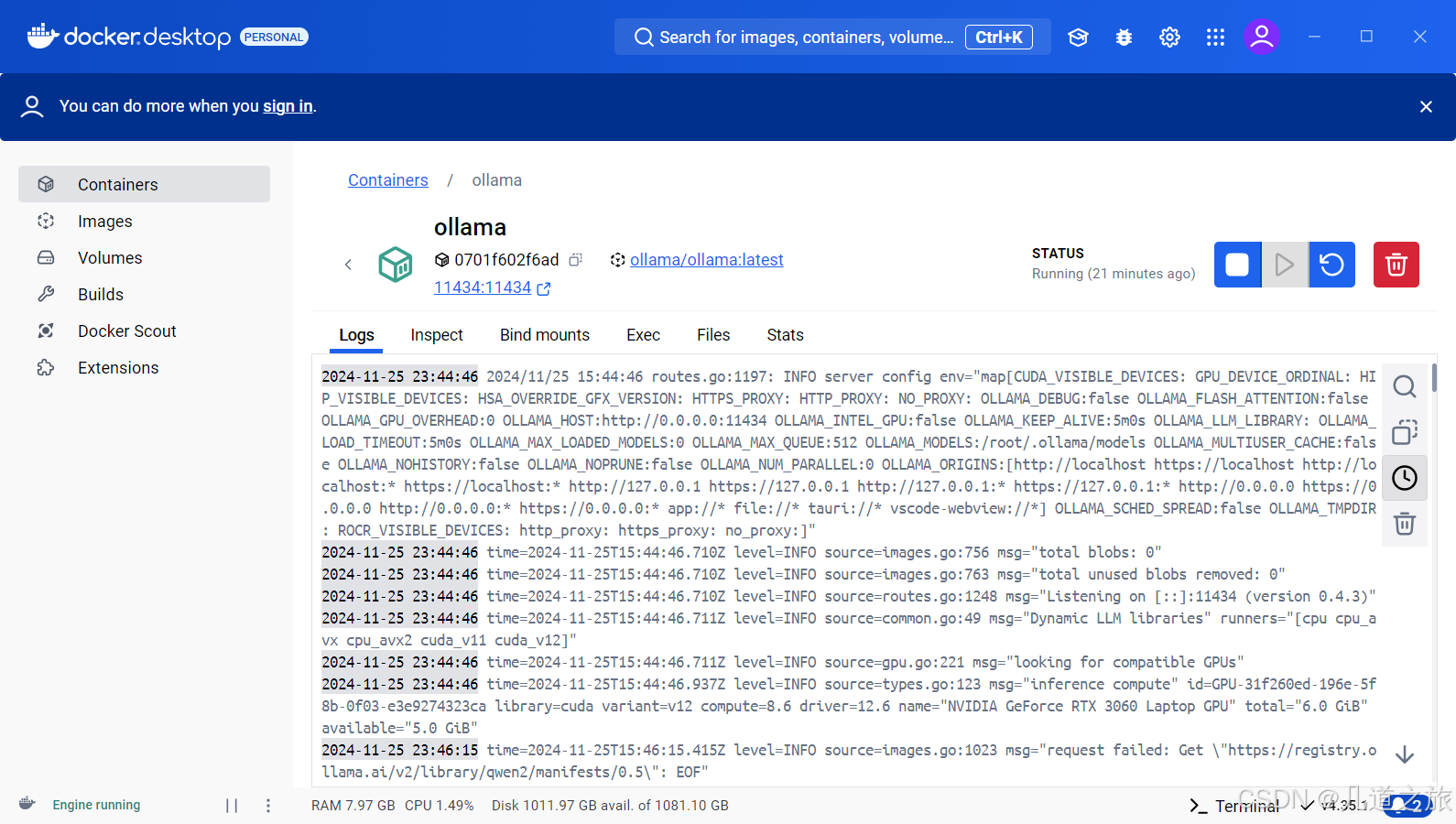Switch to the Files tab
This screenshot has height=824, width=1456.
pyautogui.click(x=713, y=335)
